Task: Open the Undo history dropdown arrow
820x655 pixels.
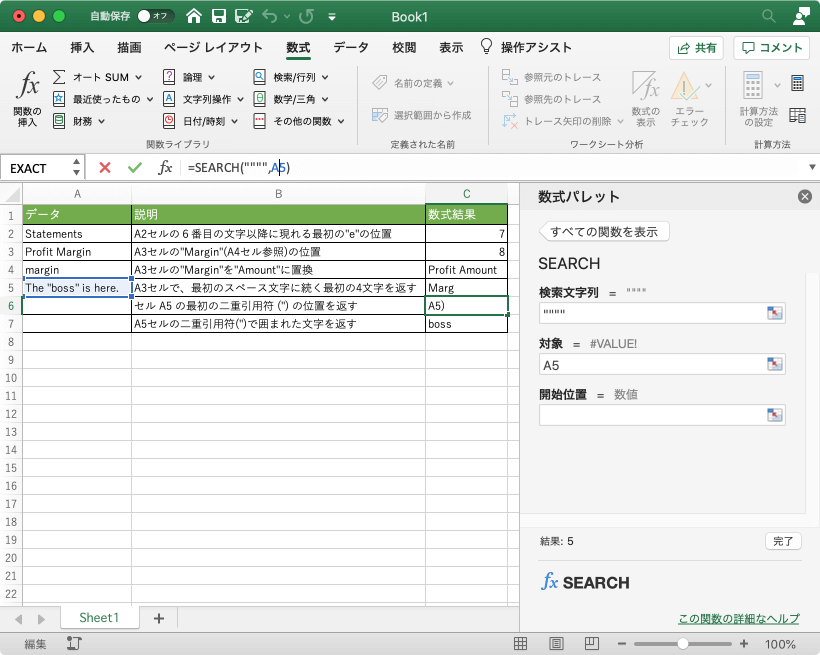Action: point(287,17)
